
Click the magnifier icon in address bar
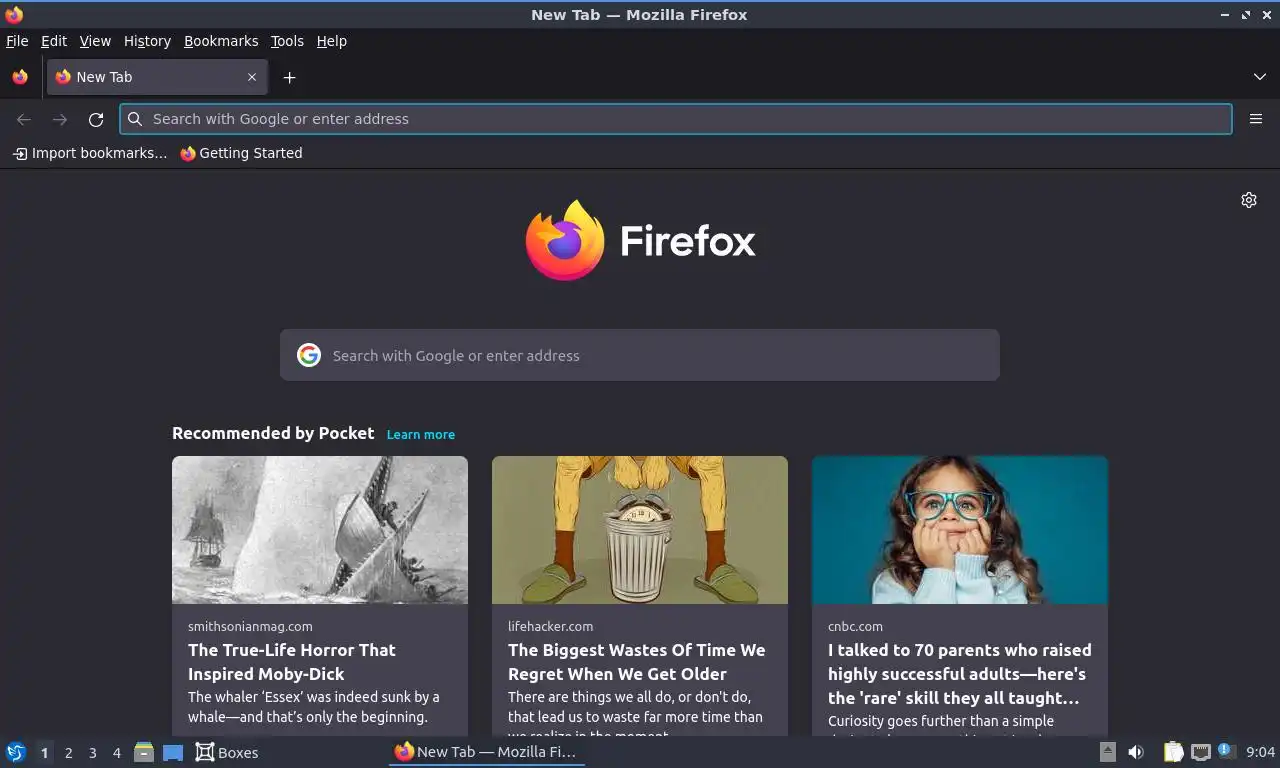click(x=135, y=119)
